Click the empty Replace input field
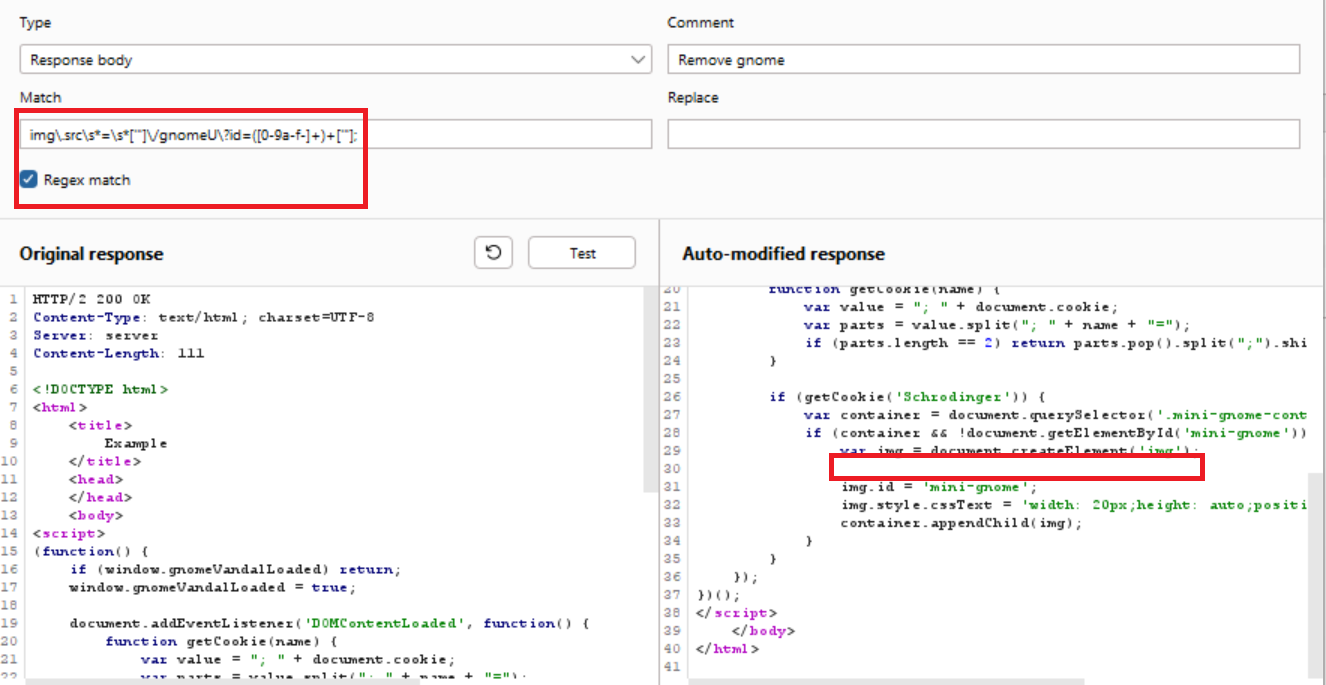The image size is (1326, 685). tap(983, 134)
